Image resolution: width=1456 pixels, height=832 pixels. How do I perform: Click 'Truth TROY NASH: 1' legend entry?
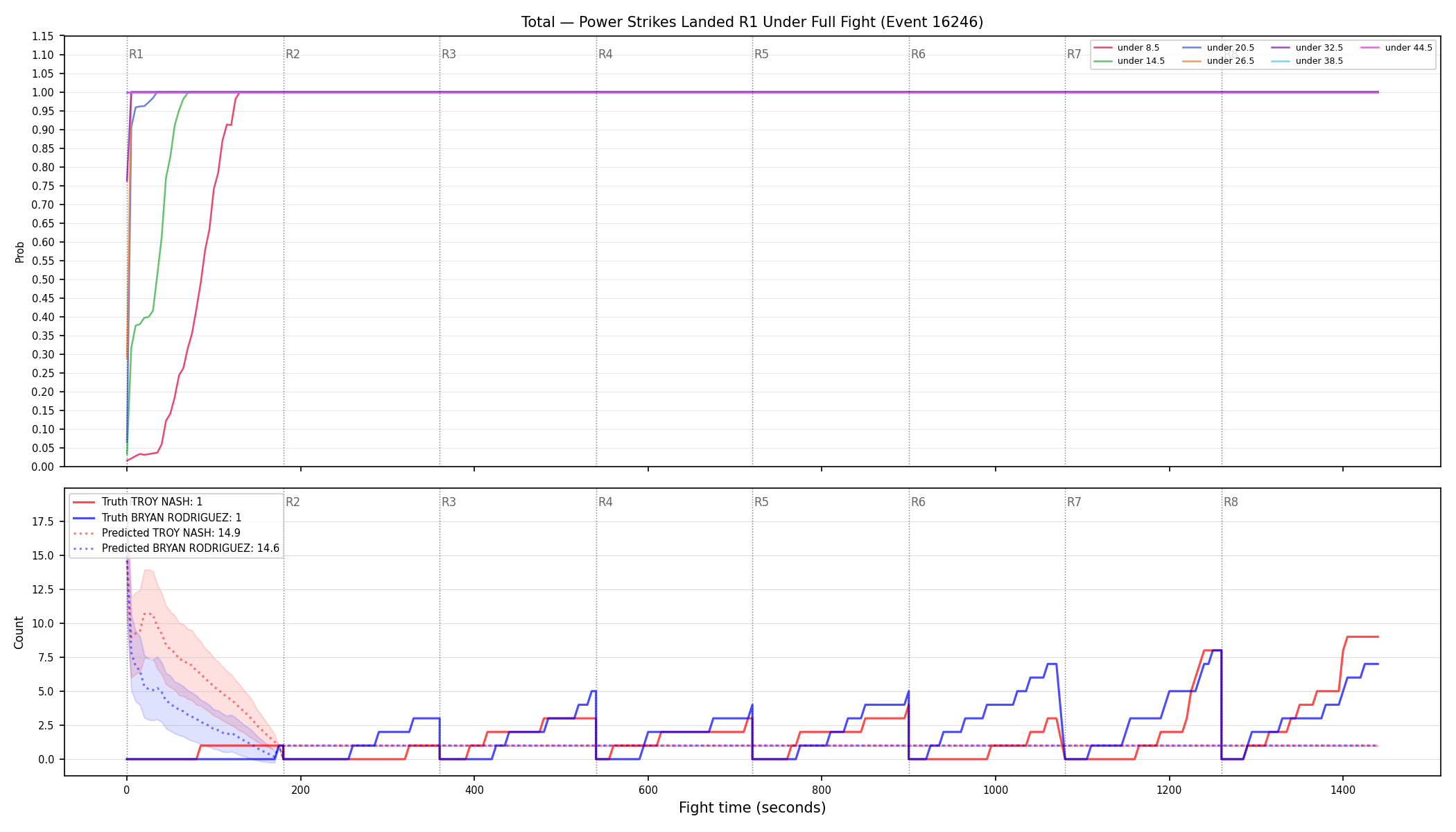137,502
